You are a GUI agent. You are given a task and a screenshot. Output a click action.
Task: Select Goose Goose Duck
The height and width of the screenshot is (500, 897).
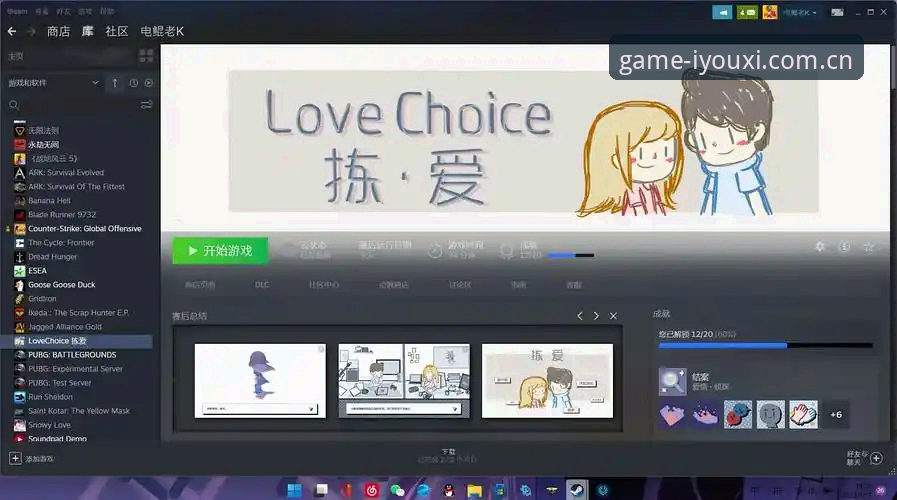[62, 285]
